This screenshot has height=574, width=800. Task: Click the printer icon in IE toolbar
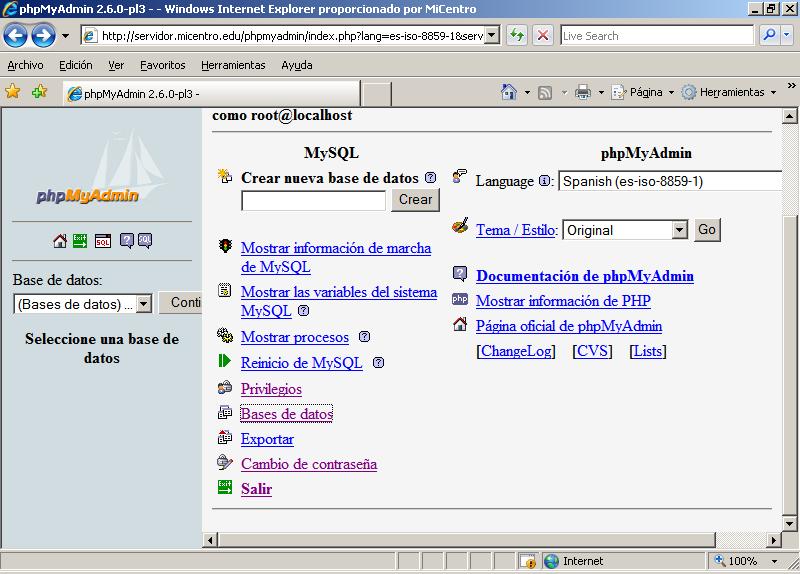coord(582,92)
